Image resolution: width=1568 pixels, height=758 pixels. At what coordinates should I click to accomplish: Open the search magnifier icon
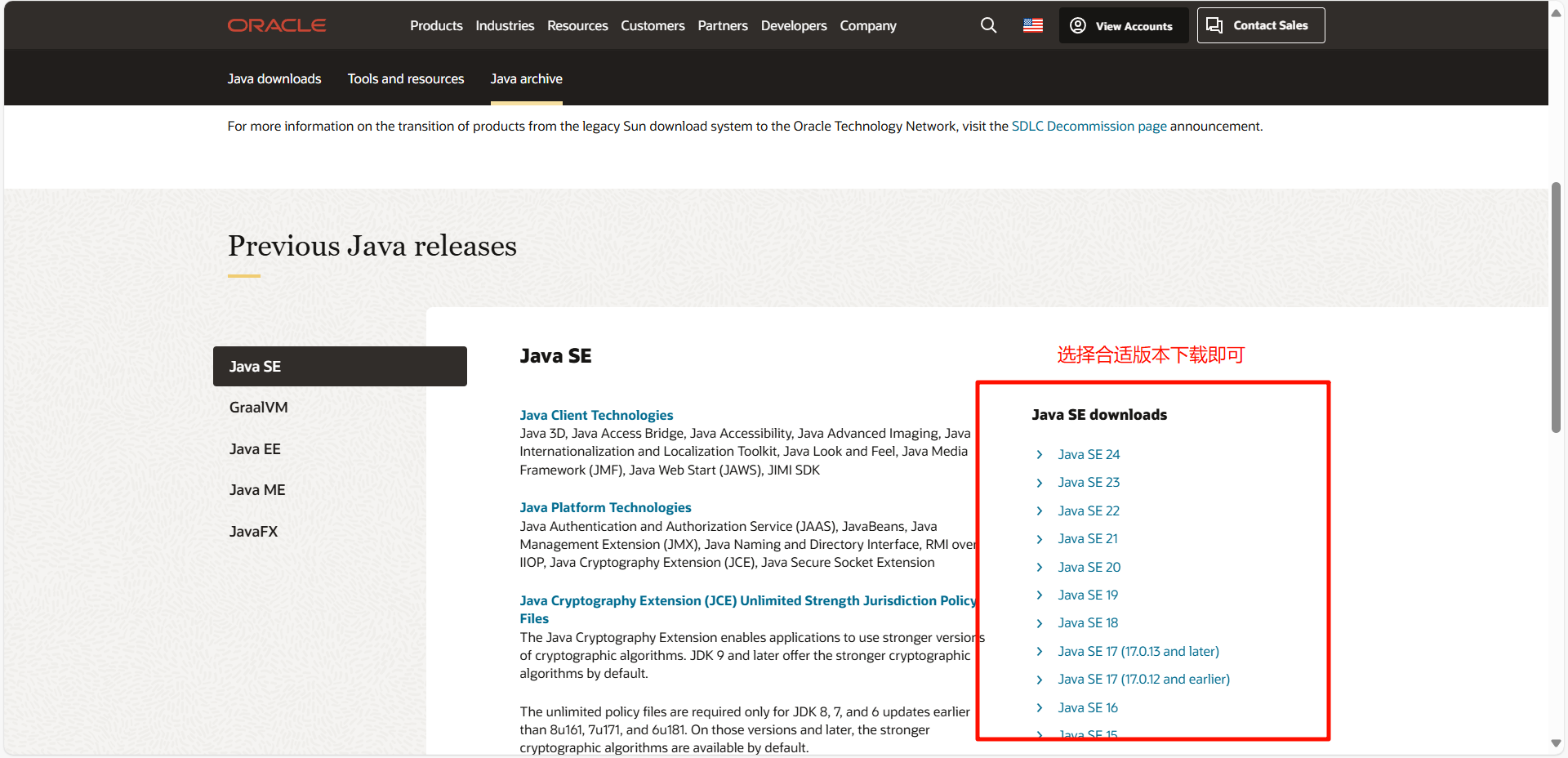click(988, 25)
